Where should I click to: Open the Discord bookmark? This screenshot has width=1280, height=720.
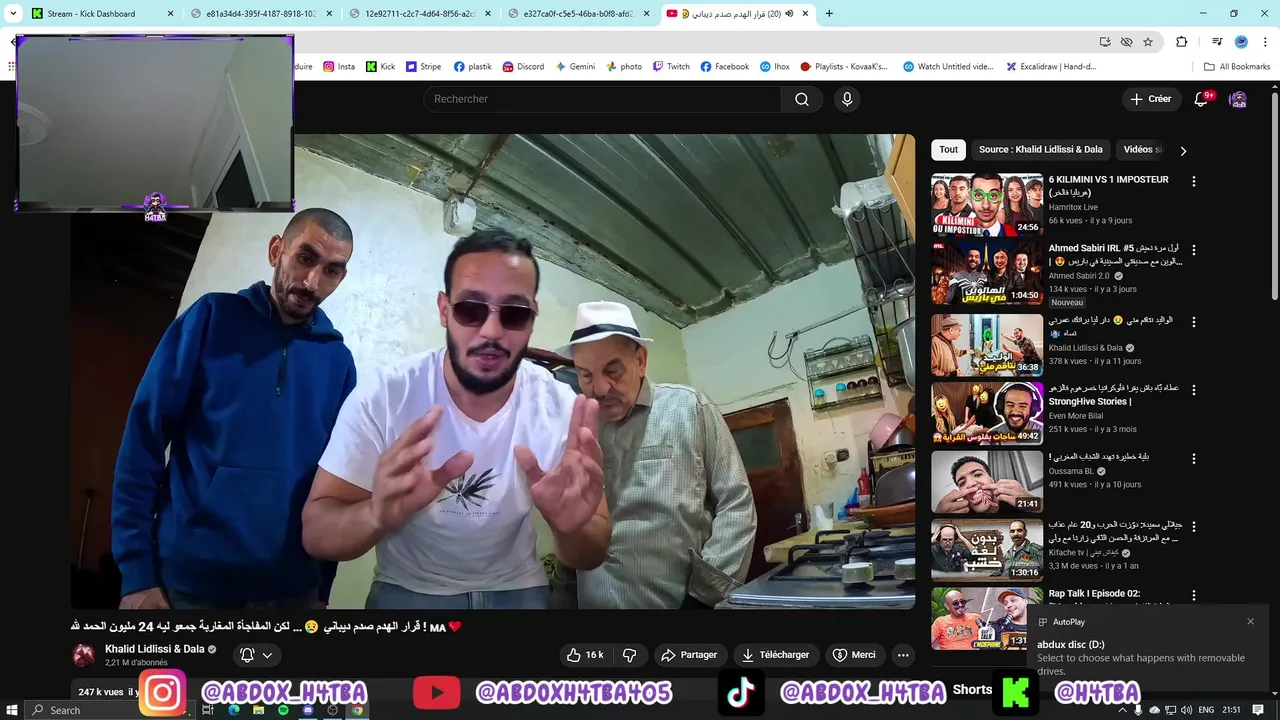coord(522,67)
